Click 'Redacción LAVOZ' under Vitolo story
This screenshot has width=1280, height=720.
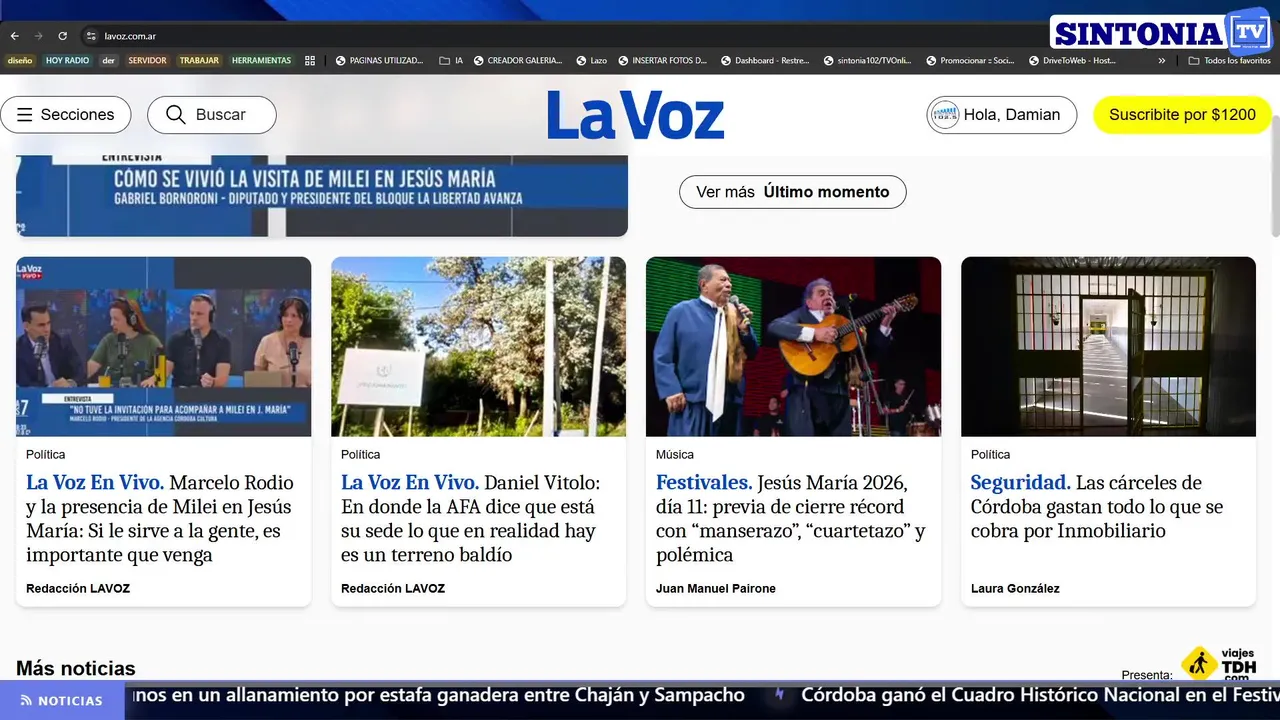click(x=393, y=589)
